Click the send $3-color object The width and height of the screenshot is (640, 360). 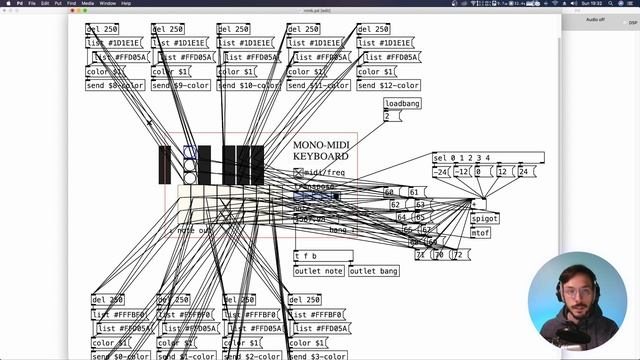click(x=318, y=356)
